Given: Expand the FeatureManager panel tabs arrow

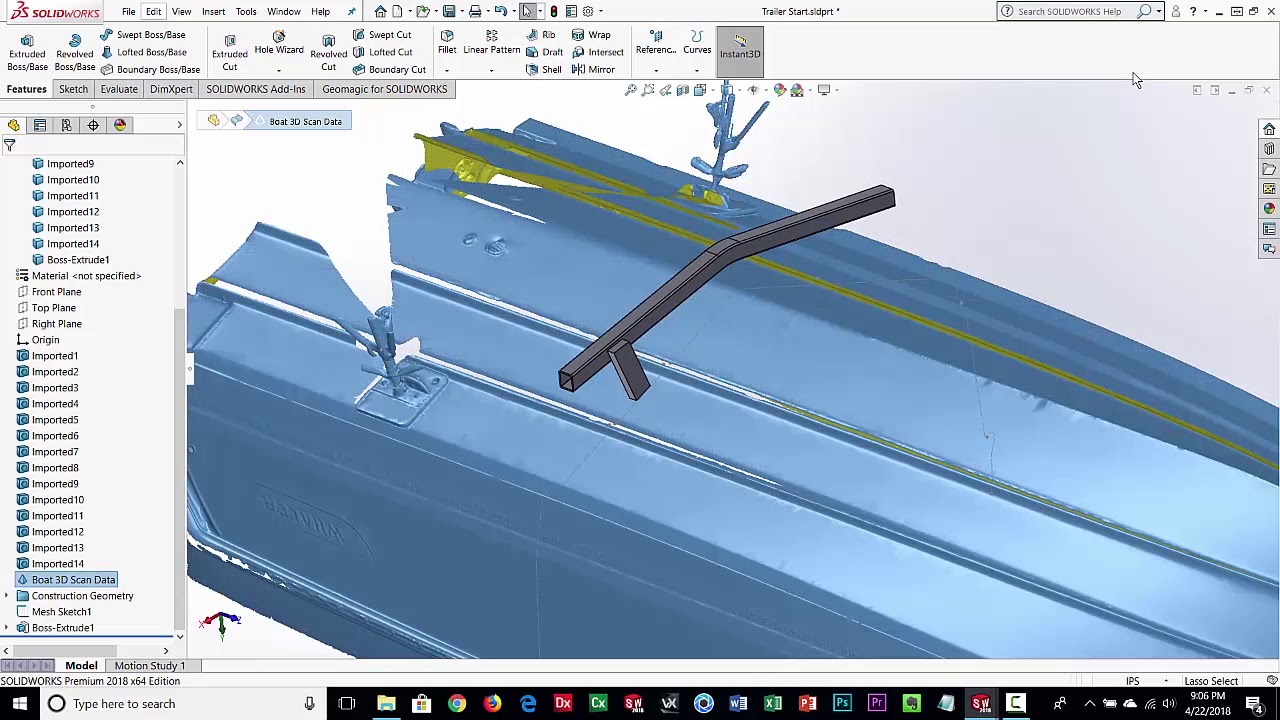Looking at the screenshot, I should coord(180,125).
